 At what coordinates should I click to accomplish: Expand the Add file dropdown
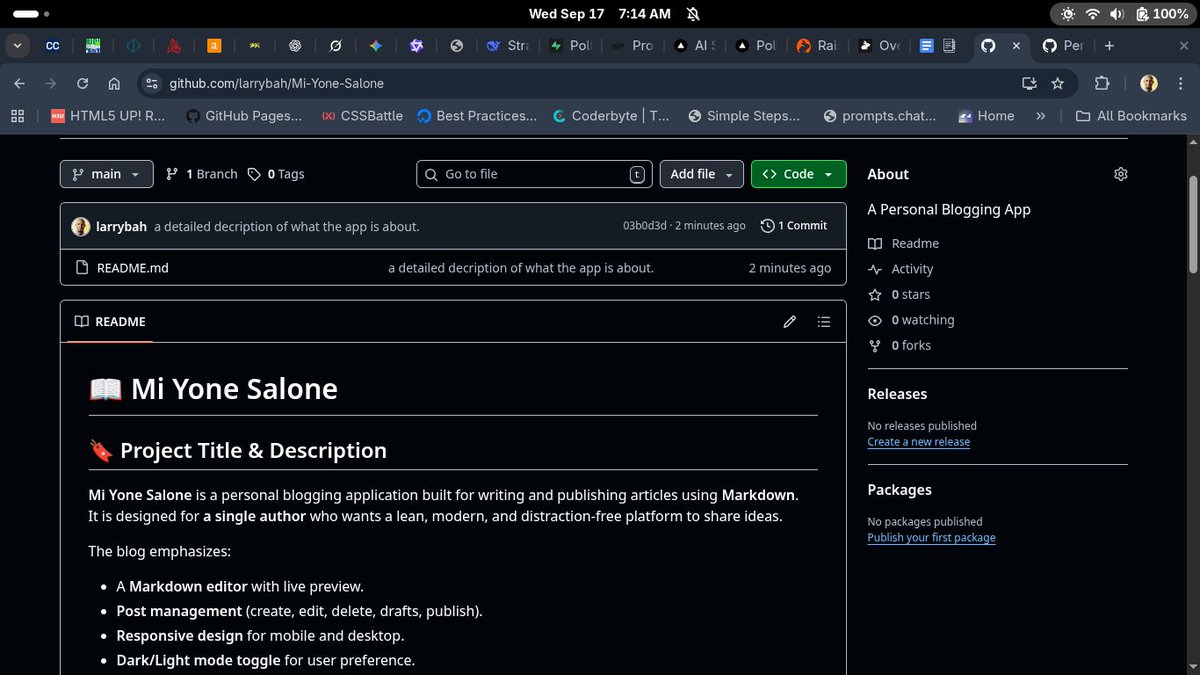[701, 174]
